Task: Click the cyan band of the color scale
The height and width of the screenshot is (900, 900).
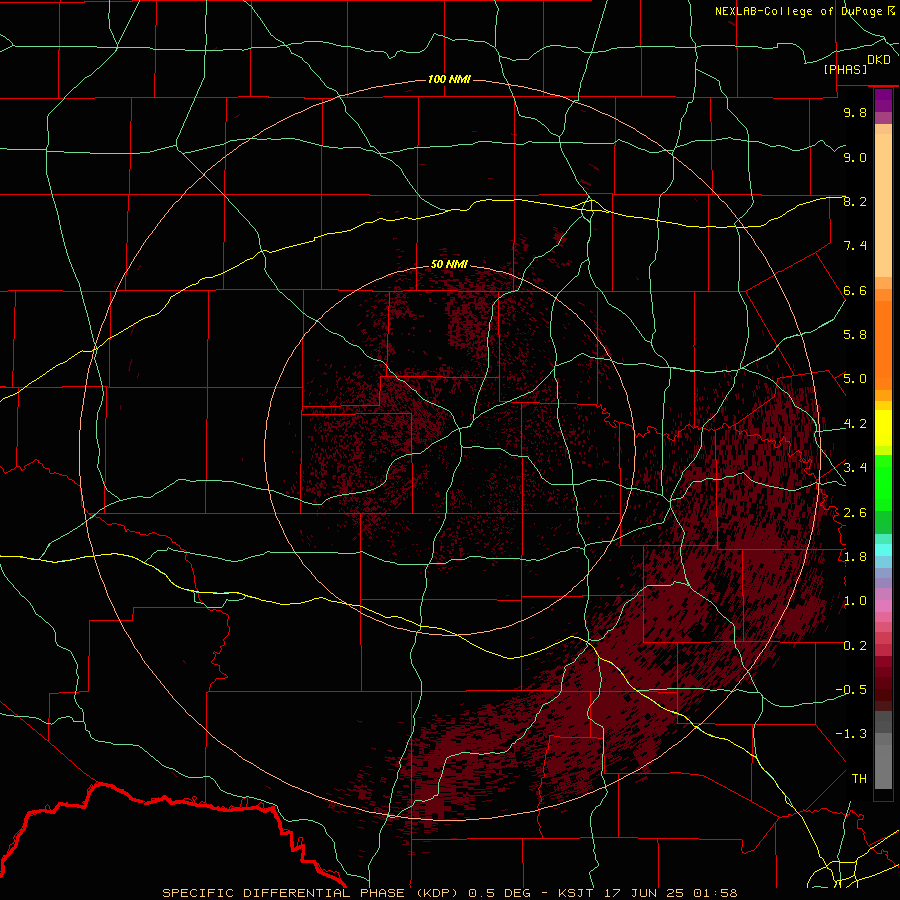Action: (x=883, y=550)
